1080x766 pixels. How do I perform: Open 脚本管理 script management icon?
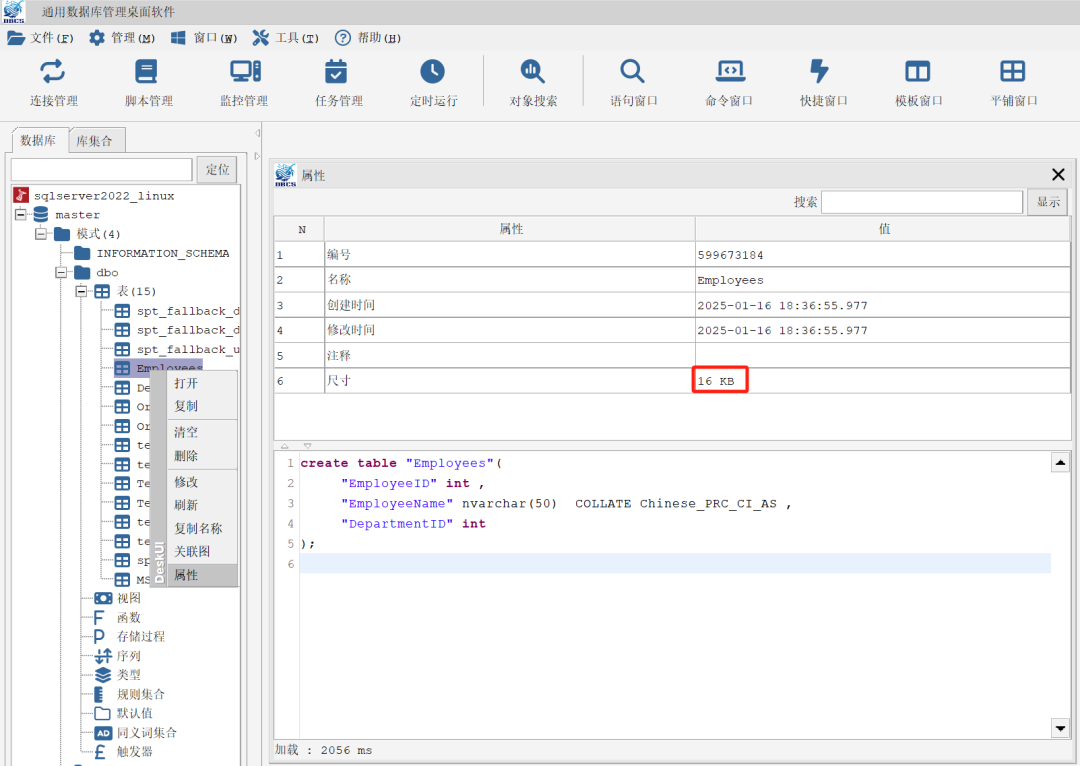click(x=148, y=72)
